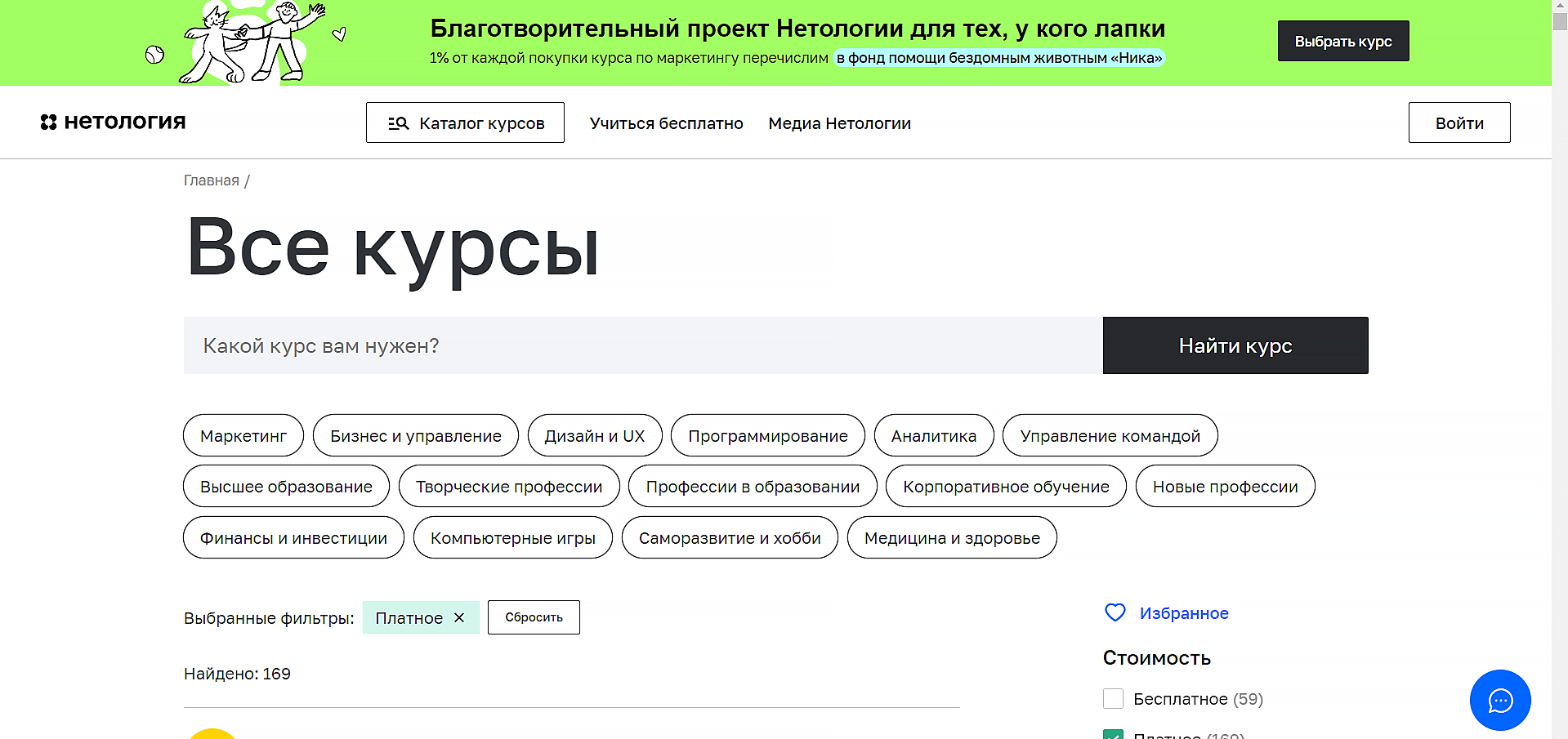Select the Медицина и здоровье chip
Viewport: 1568px width, 739px height.
click(x=952, y=537)
